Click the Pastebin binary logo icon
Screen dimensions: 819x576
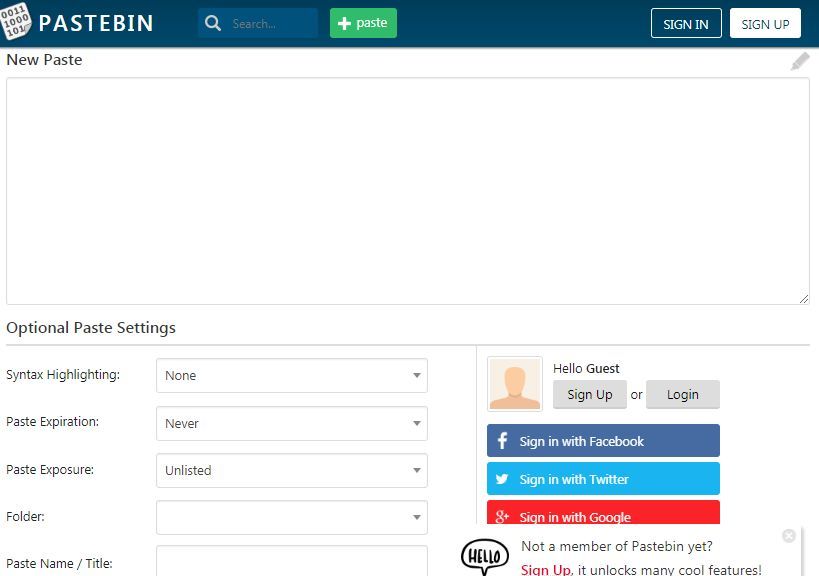click(x=17, y=22)
